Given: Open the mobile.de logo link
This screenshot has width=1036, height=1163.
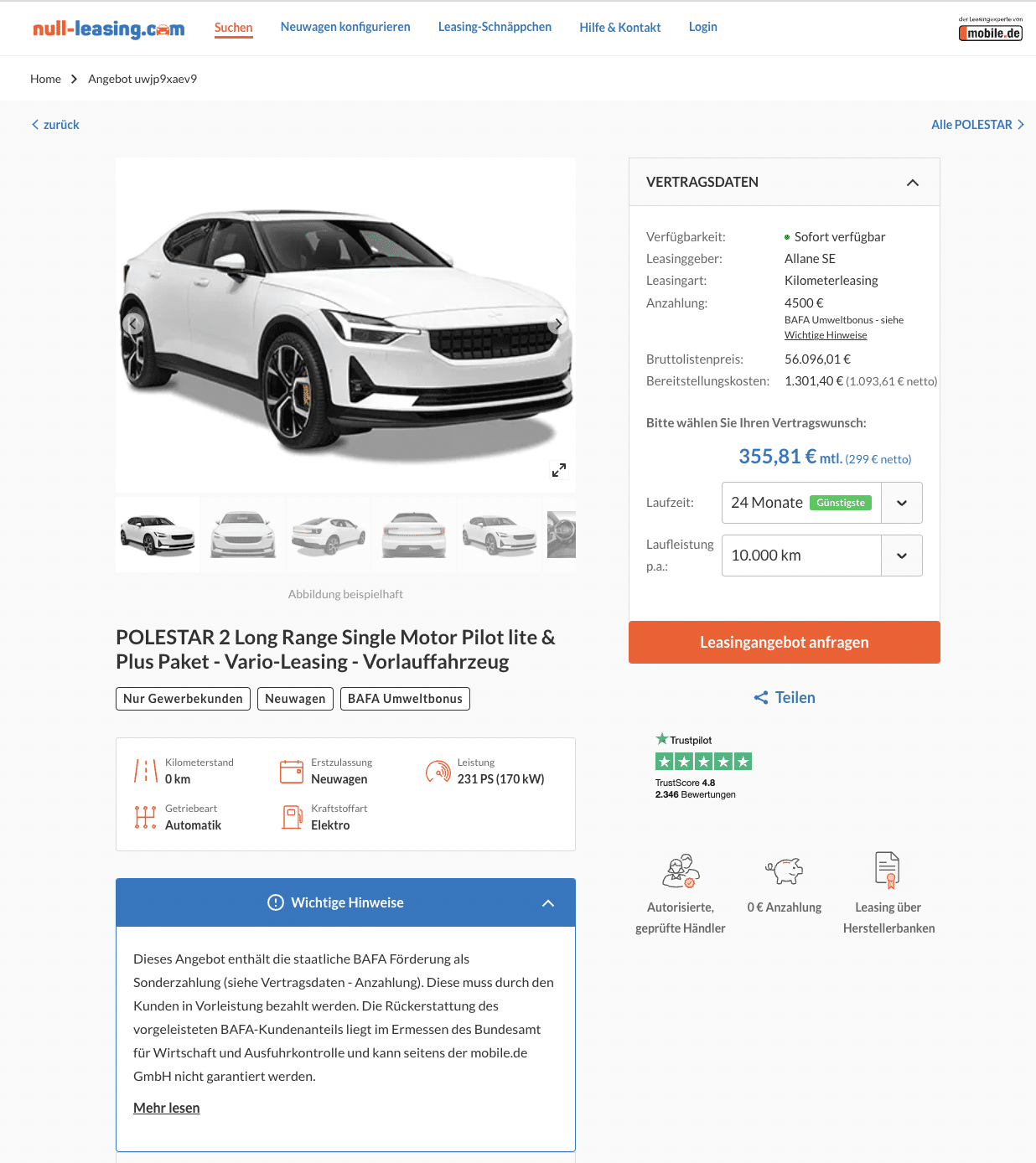Looking at the screenshot, I should pyautogui.click(x=991, y=29).
